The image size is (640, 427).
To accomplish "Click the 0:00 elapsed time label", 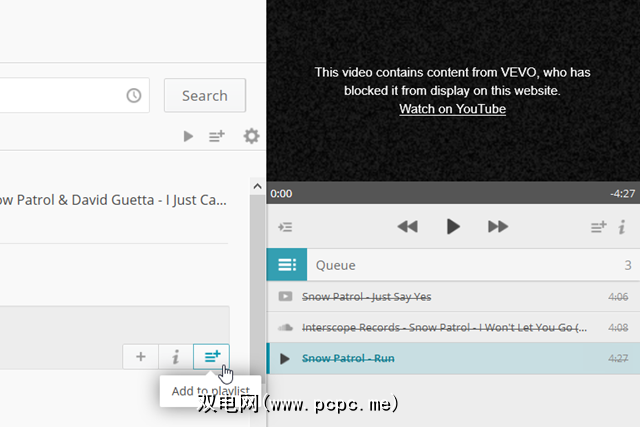I will point(281,193).
